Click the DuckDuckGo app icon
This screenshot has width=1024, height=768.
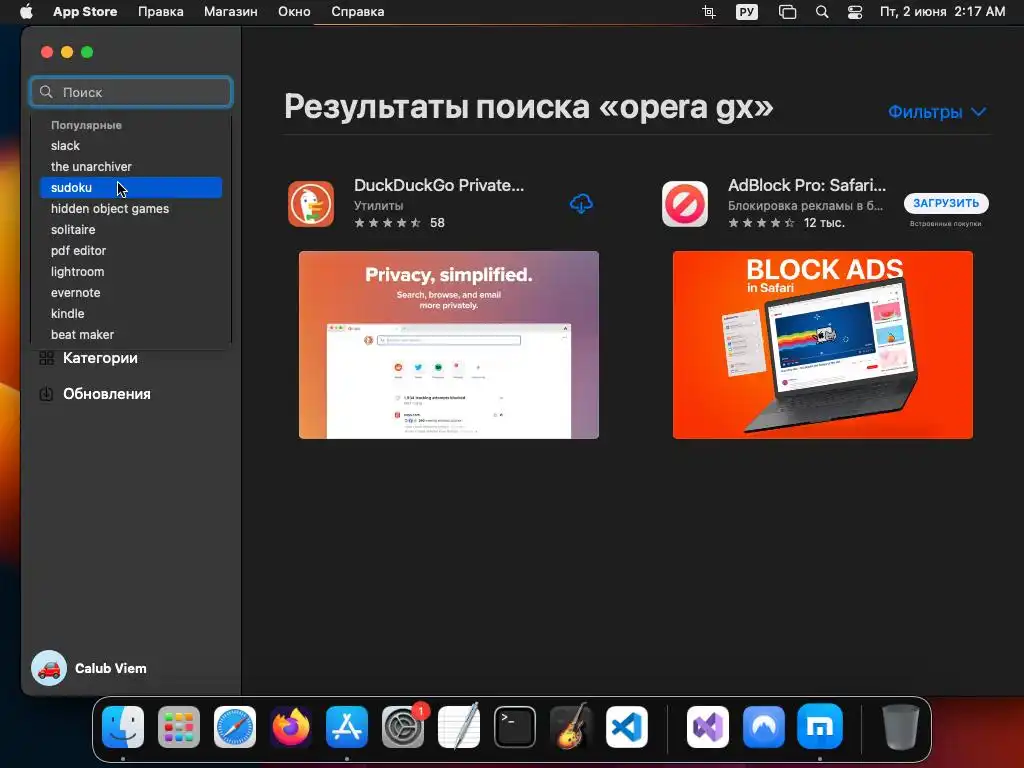311,204
